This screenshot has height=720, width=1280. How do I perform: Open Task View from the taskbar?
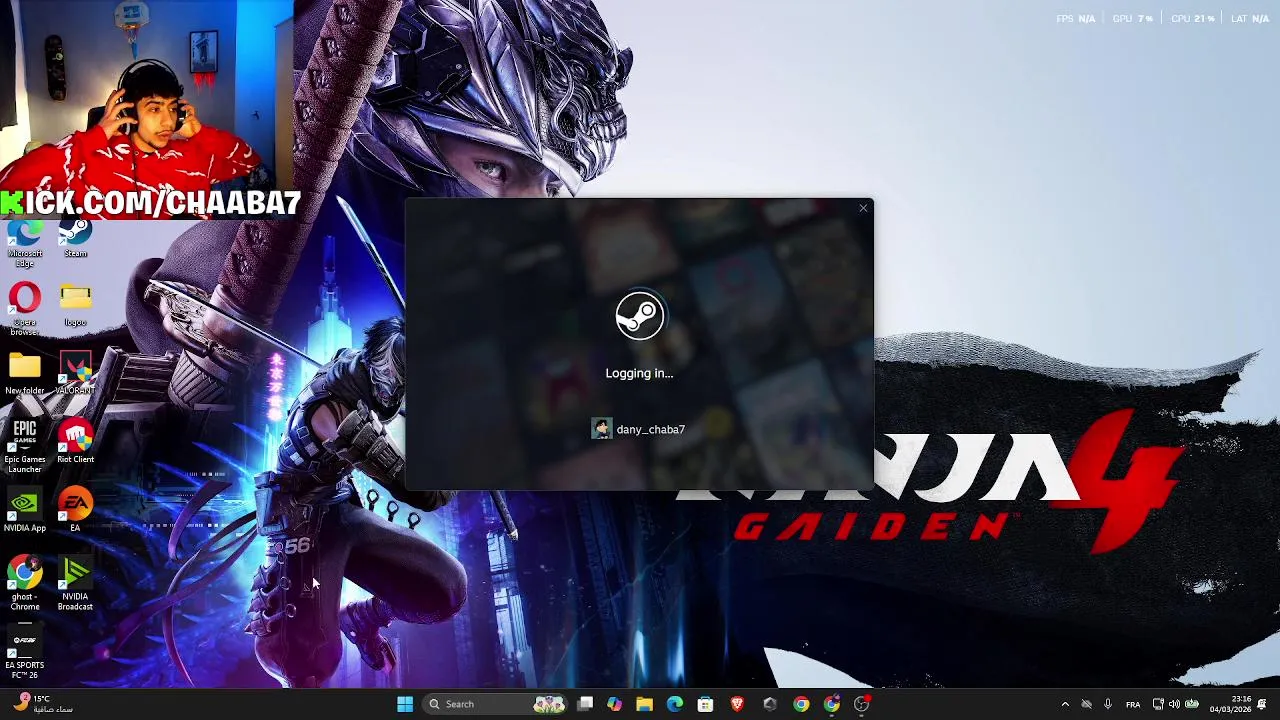click(585, 704)
